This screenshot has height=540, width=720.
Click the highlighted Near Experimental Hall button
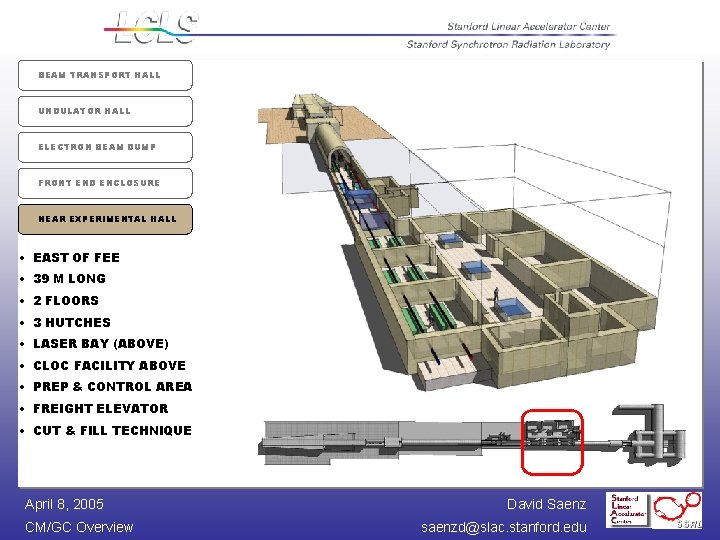105,219
